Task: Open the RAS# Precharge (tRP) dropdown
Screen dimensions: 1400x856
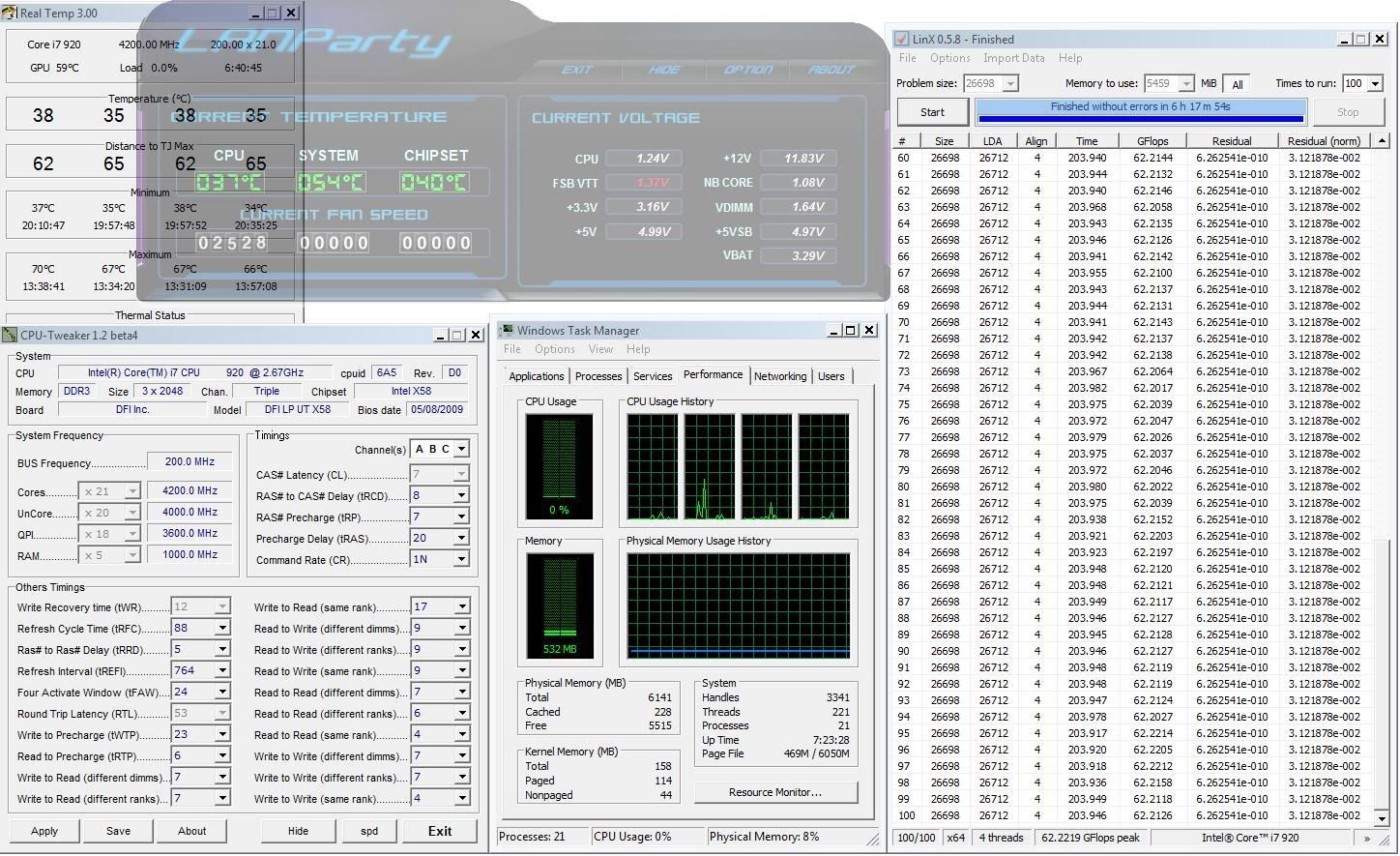Action: [461, 517]
